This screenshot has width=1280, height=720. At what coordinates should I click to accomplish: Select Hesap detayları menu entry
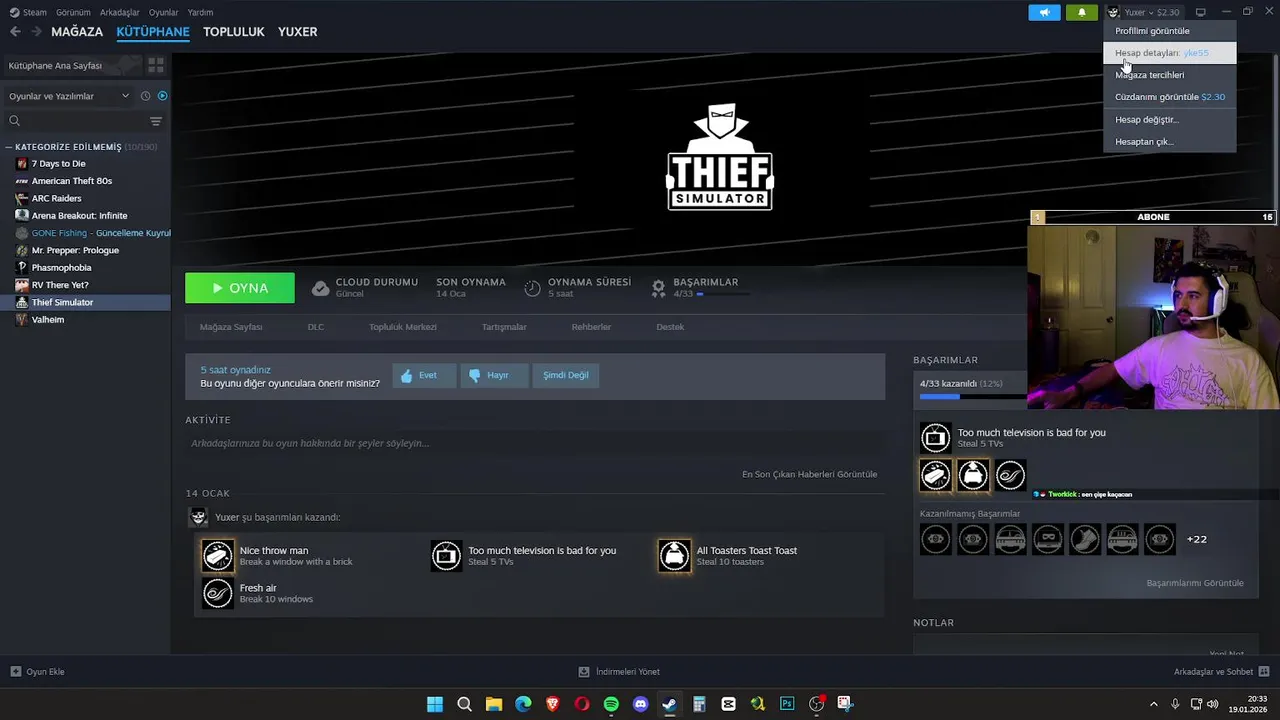tap(1169, 53)
